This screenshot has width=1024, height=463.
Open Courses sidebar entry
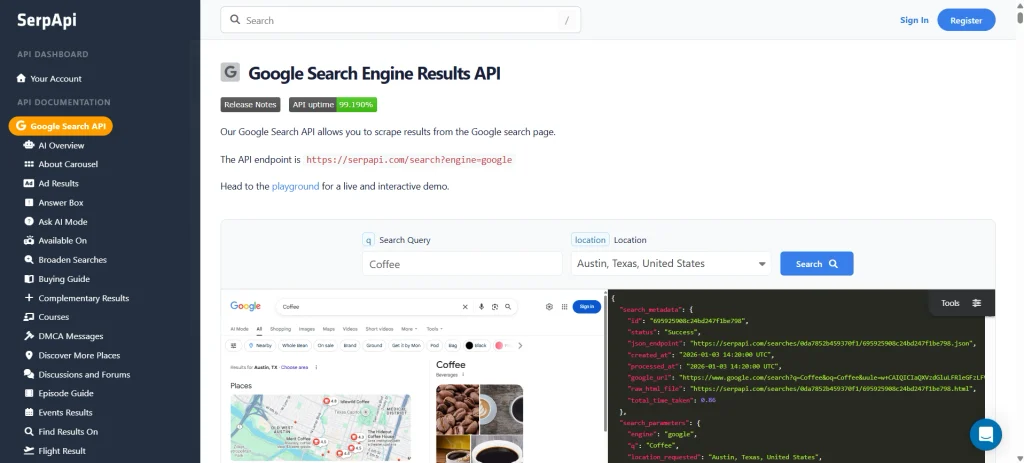point(54,317)
